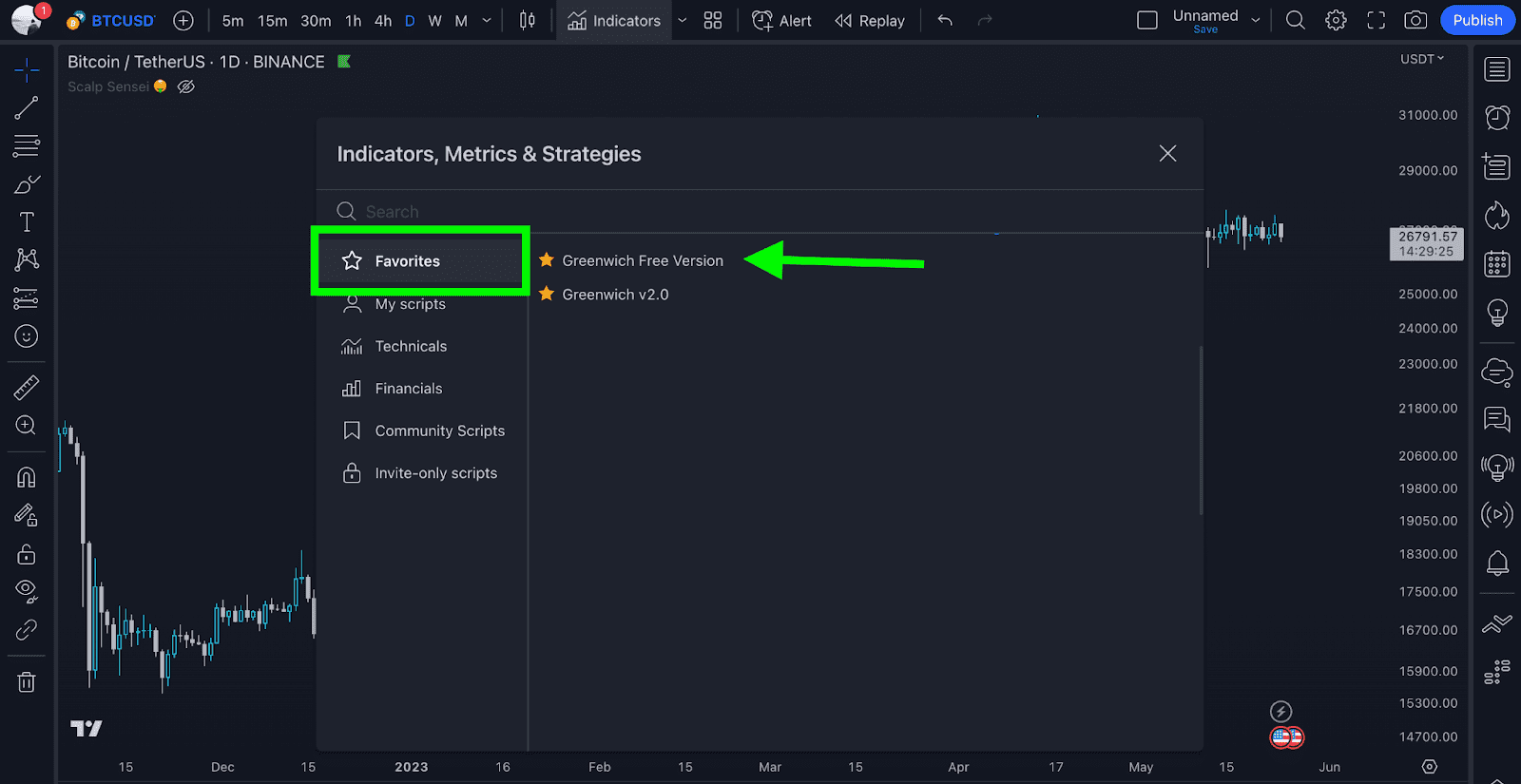This screenshot has width=1521, height=784.
Task: Switch to the 15m timeframe
Action: click(x=273, y=20)
